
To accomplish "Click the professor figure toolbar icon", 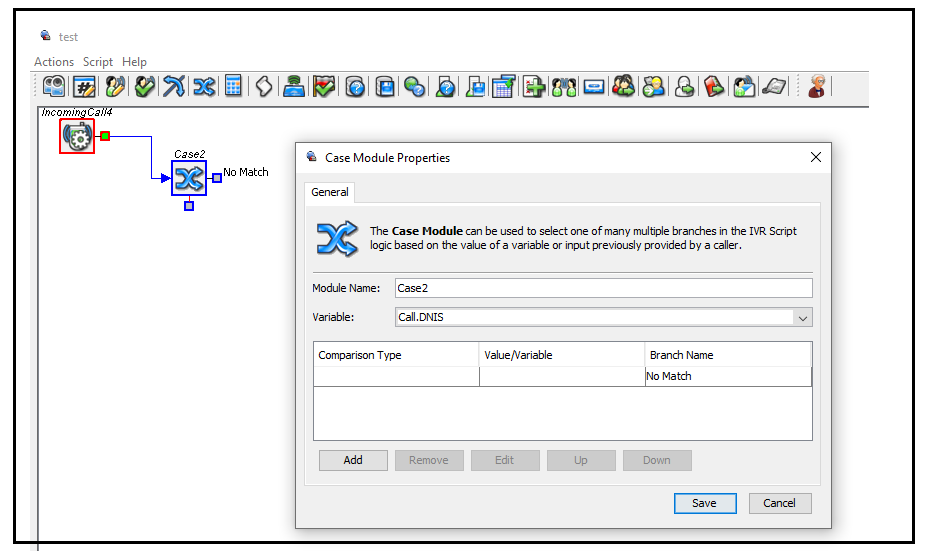I will click(817, 87).
